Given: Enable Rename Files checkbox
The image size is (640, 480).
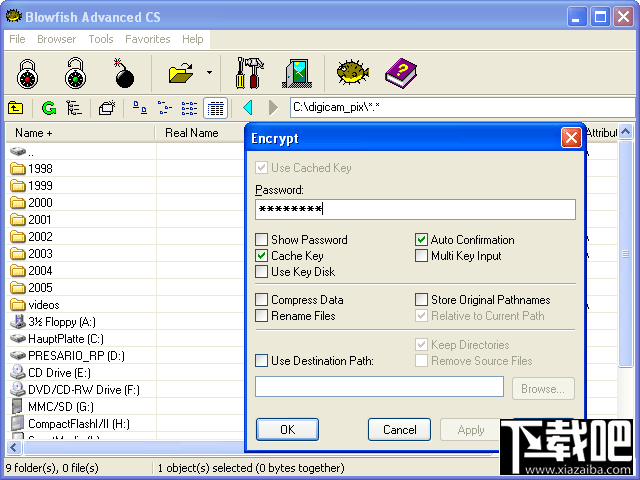Looking at the screenshot, I should pos(261,316).
